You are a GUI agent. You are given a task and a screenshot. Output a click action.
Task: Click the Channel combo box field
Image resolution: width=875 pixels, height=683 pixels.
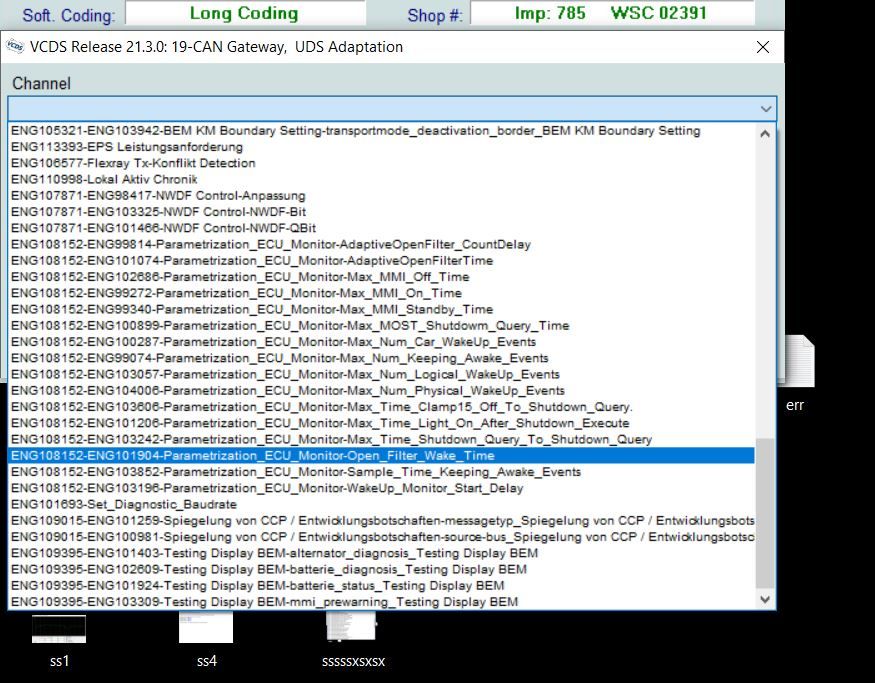click(392, 109)
